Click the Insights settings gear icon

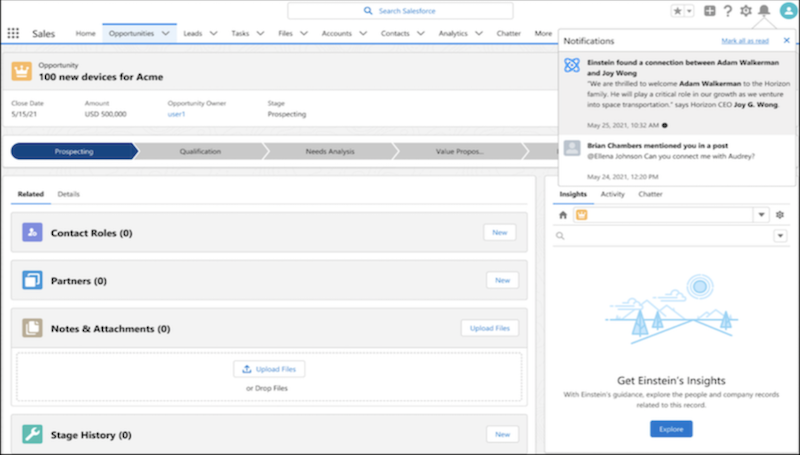780,215
